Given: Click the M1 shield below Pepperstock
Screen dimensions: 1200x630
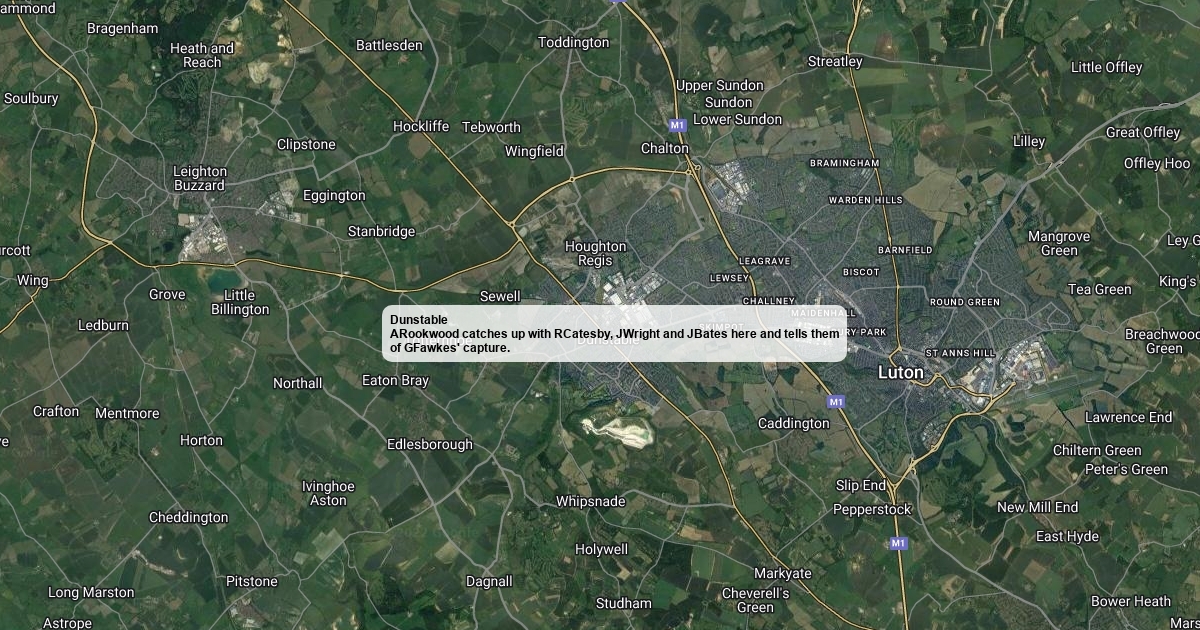Looking at the screenshot, I should click(x=898, y=543).
